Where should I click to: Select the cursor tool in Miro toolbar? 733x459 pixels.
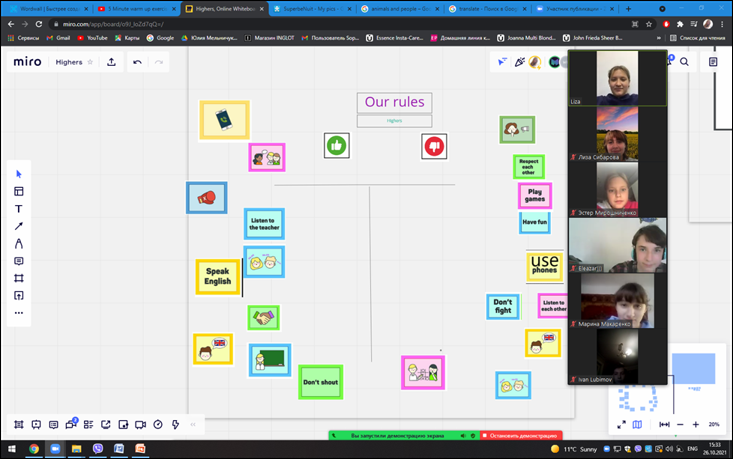pos(18,174)
